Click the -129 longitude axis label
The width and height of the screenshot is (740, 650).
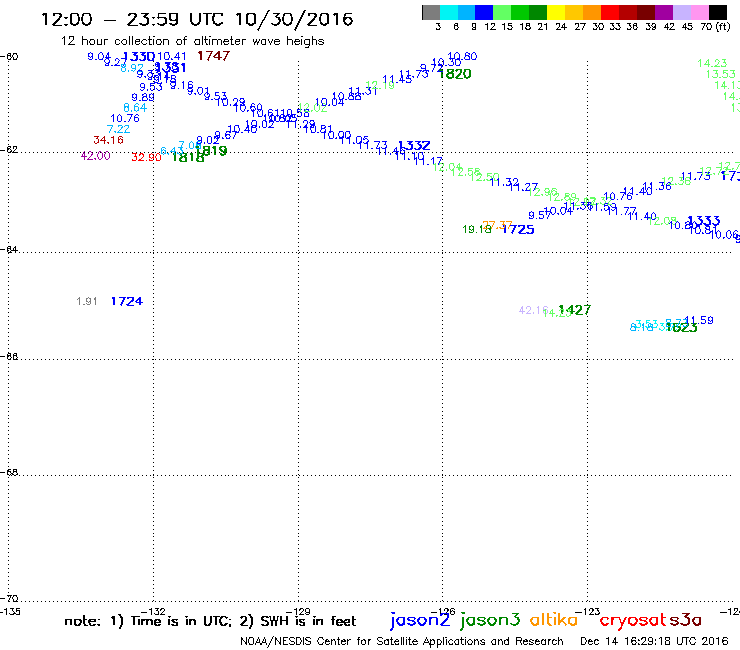pos(298,612)
